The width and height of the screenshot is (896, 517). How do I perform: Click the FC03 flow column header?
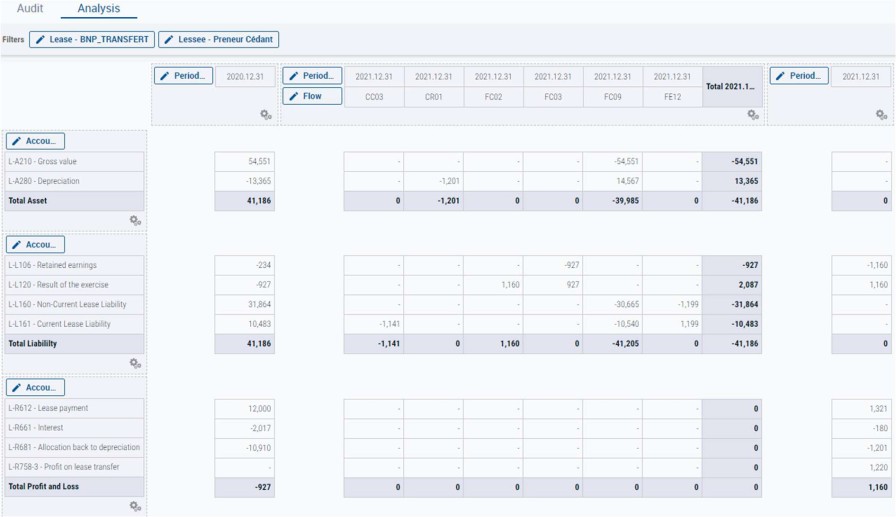(553, 97)
